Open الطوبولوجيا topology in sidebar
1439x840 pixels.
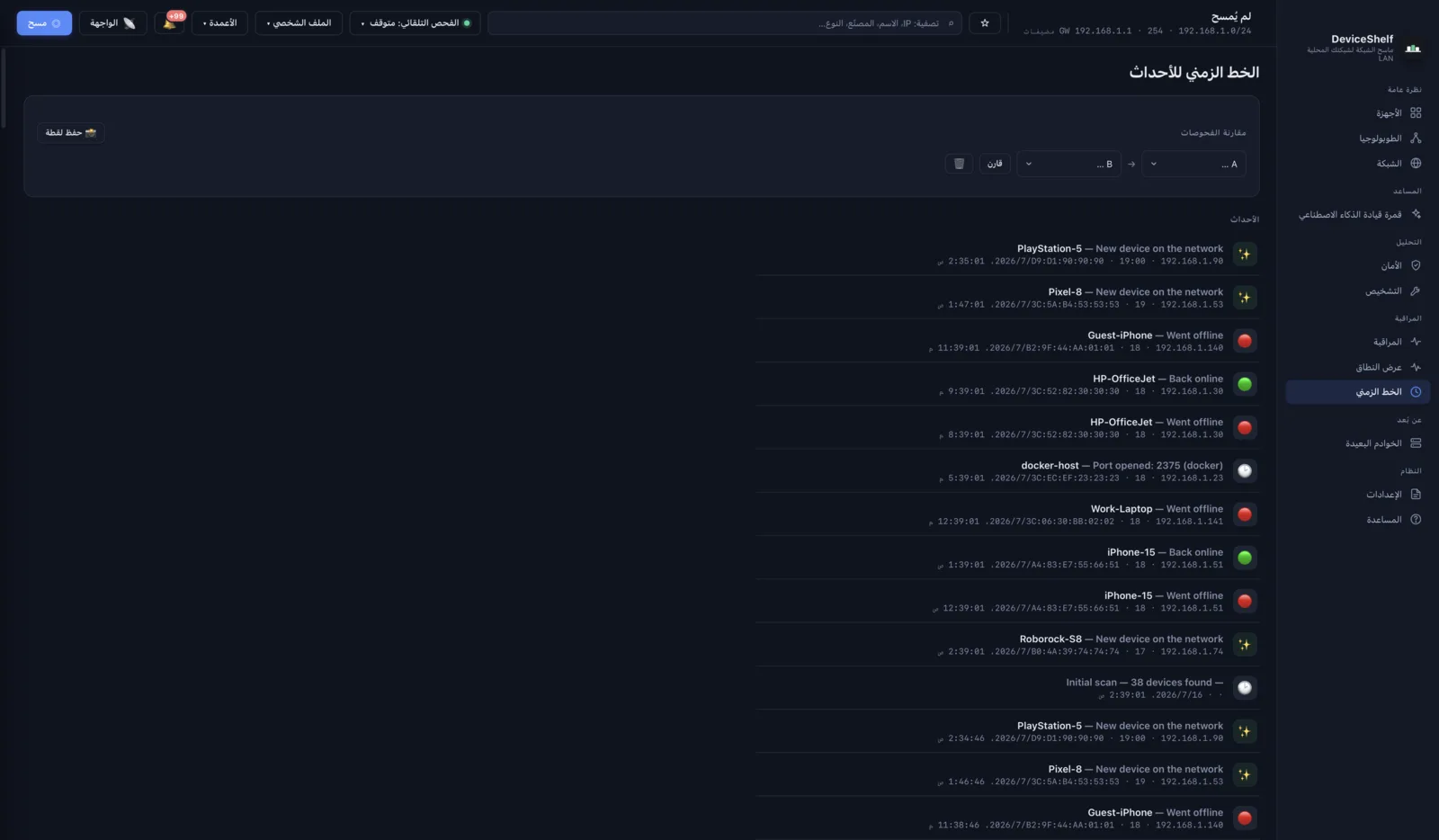1358,138
